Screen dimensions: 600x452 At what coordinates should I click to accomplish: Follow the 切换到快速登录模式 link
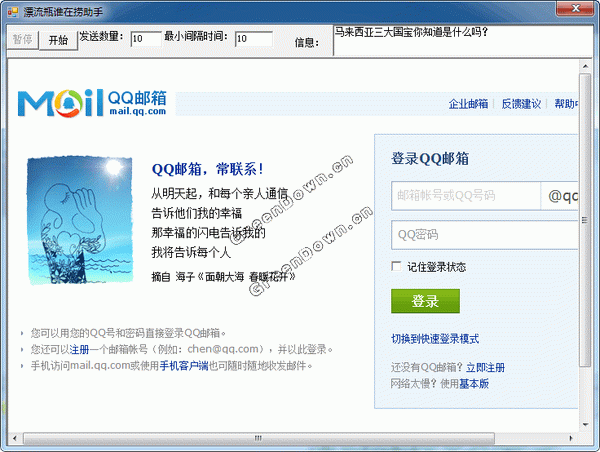click(x=435, y=339)
